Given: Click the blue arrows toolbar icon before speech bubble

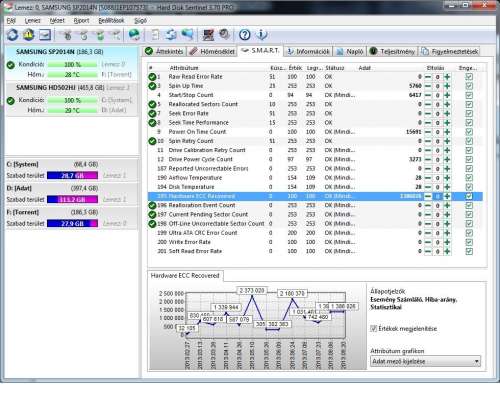Looking at the screenshot, I should click(x=171, y=35).
